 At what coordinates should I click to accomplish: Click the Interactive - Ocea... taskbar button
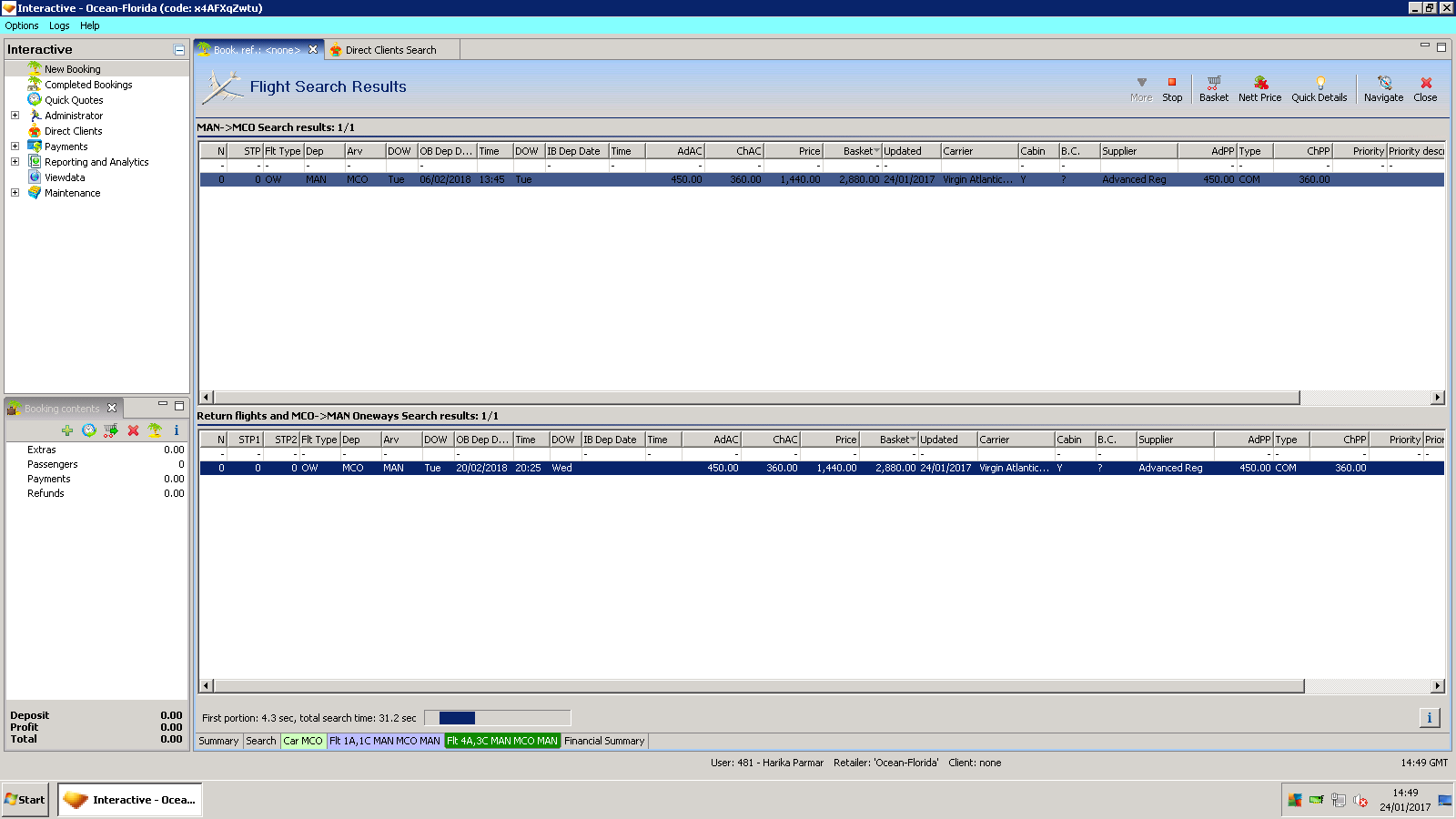130,800
